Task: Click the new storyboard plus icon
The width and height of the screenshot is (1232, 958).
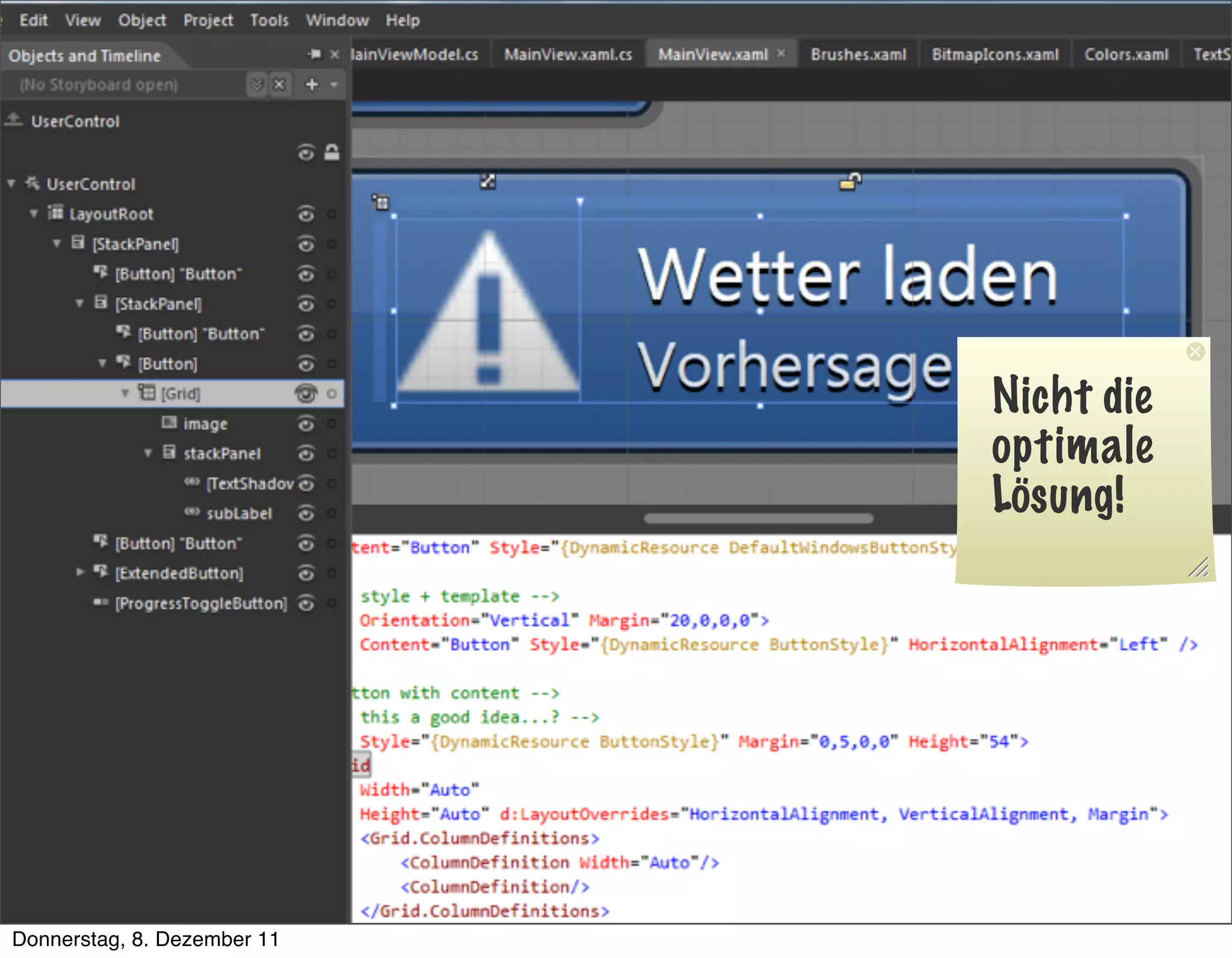Action: pos(312,85)
